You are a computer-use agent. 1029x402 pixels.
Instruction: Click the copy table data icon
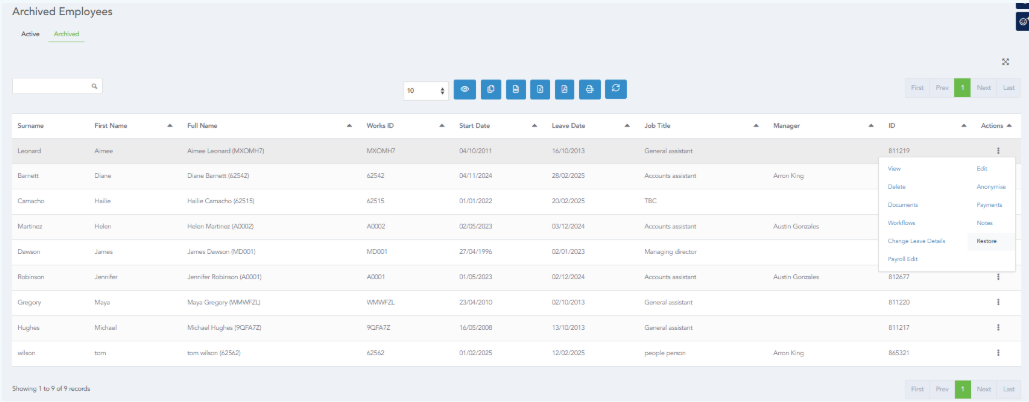click(x=490, y=89)
